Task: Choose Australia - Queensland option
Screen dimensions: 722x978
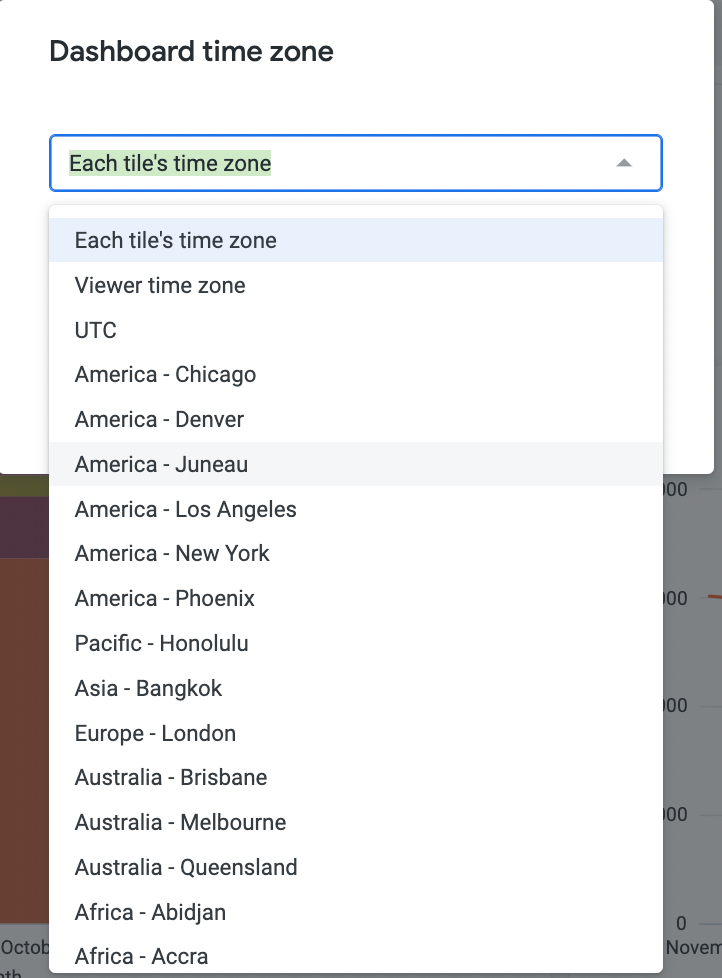Action: tap(185, 867)
